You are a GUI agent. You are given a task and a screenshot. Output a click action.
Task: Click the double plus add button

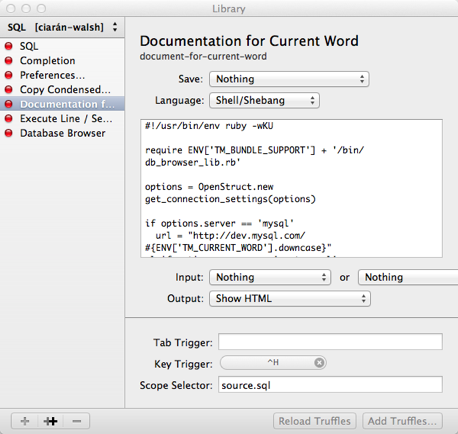tap(51, 421)
